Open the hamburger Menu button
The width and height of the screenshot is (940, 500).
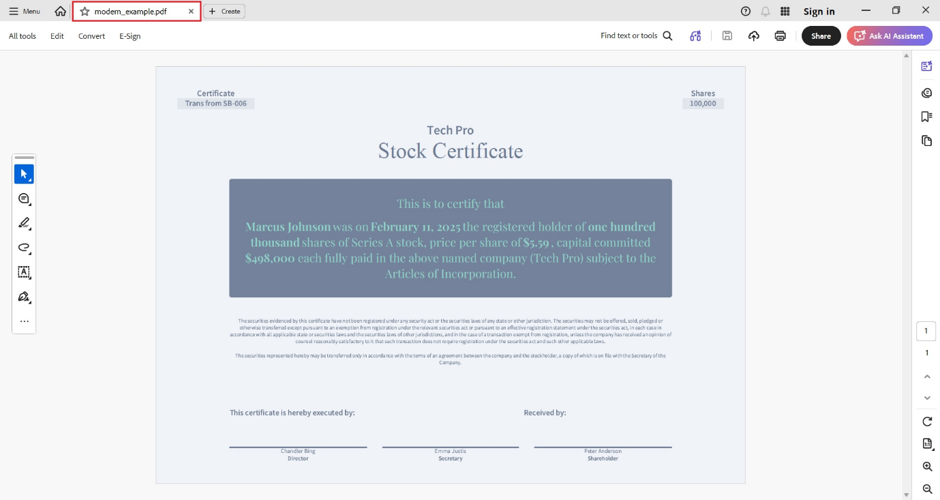coord(25,11)
